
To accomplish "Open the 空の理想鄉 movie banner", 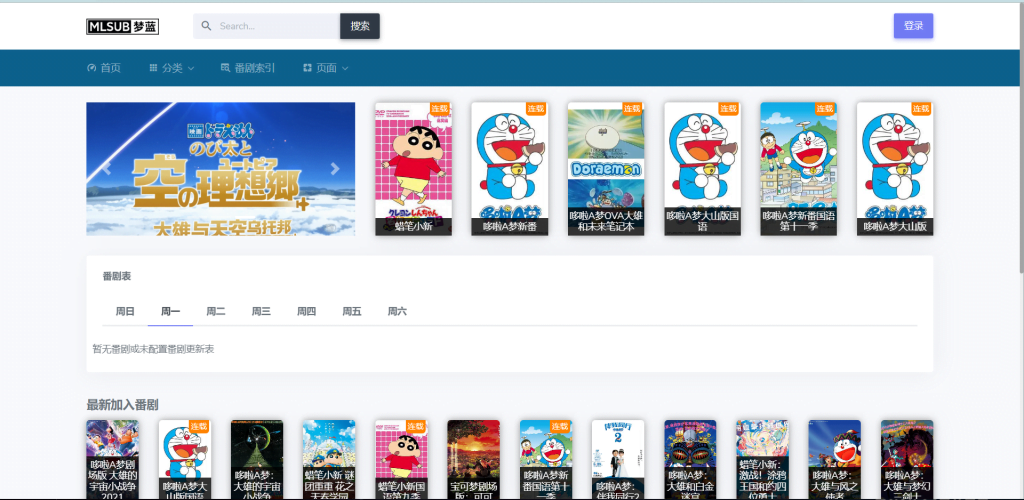I will [221, 169].
